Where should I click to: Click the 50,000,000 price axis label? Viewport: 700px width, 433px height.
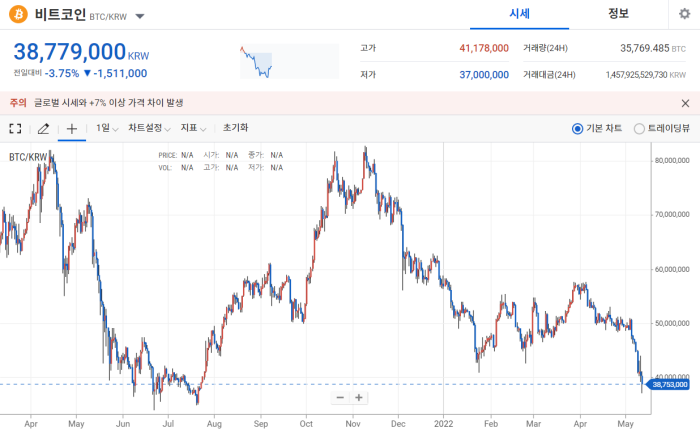point(672,323)
